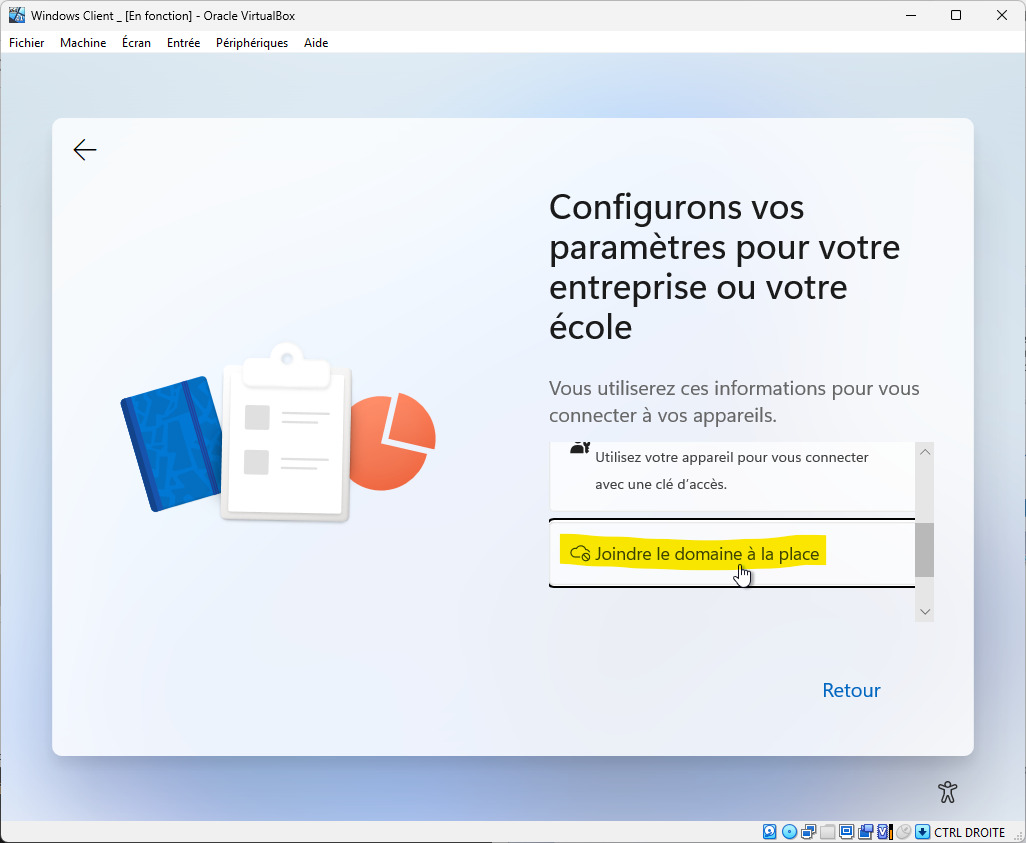Click the options list scrollbar thumb
1026x843 pixels.
pyautogui.click(x=925, y=550)
